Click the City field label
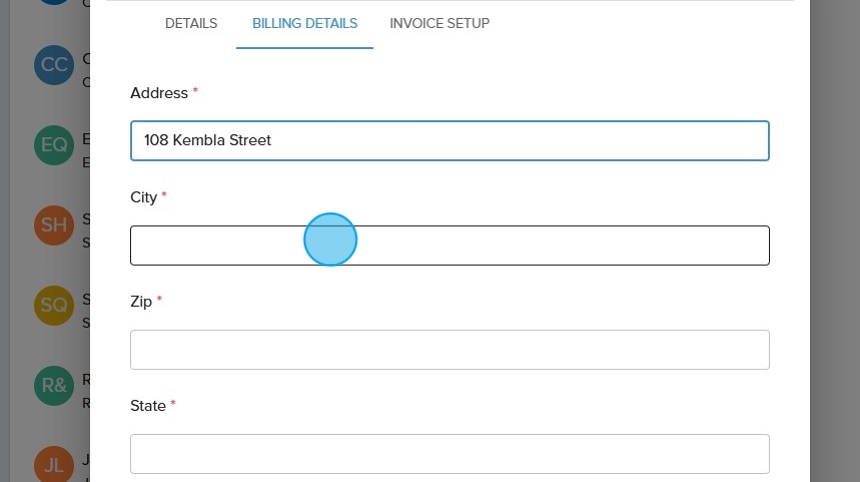The width and height of the screenshot is (860, 482). point(144,197)
